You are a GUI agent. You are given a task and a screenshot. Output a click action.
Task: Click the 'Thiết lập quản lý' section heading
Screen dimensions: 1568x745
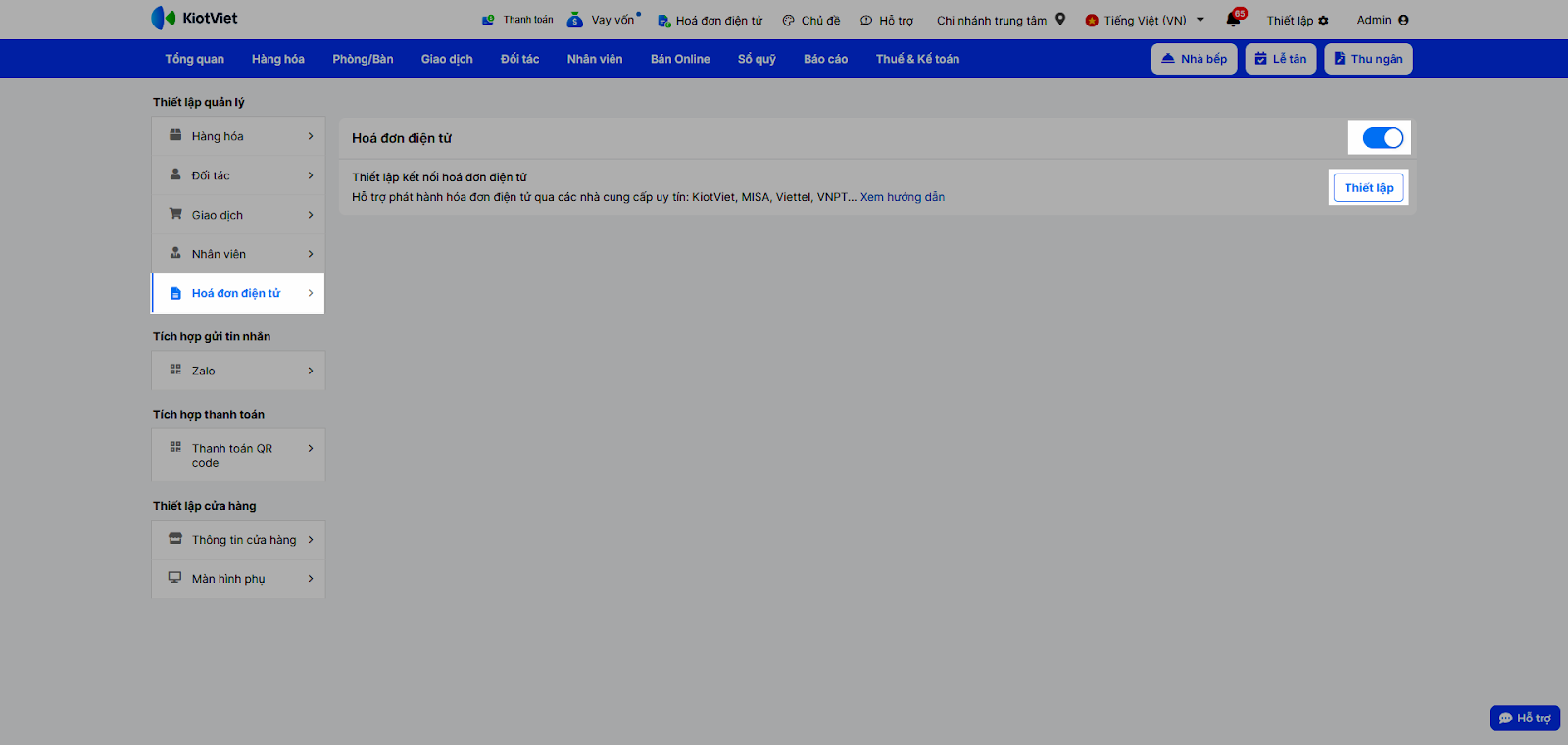point(199,102)
